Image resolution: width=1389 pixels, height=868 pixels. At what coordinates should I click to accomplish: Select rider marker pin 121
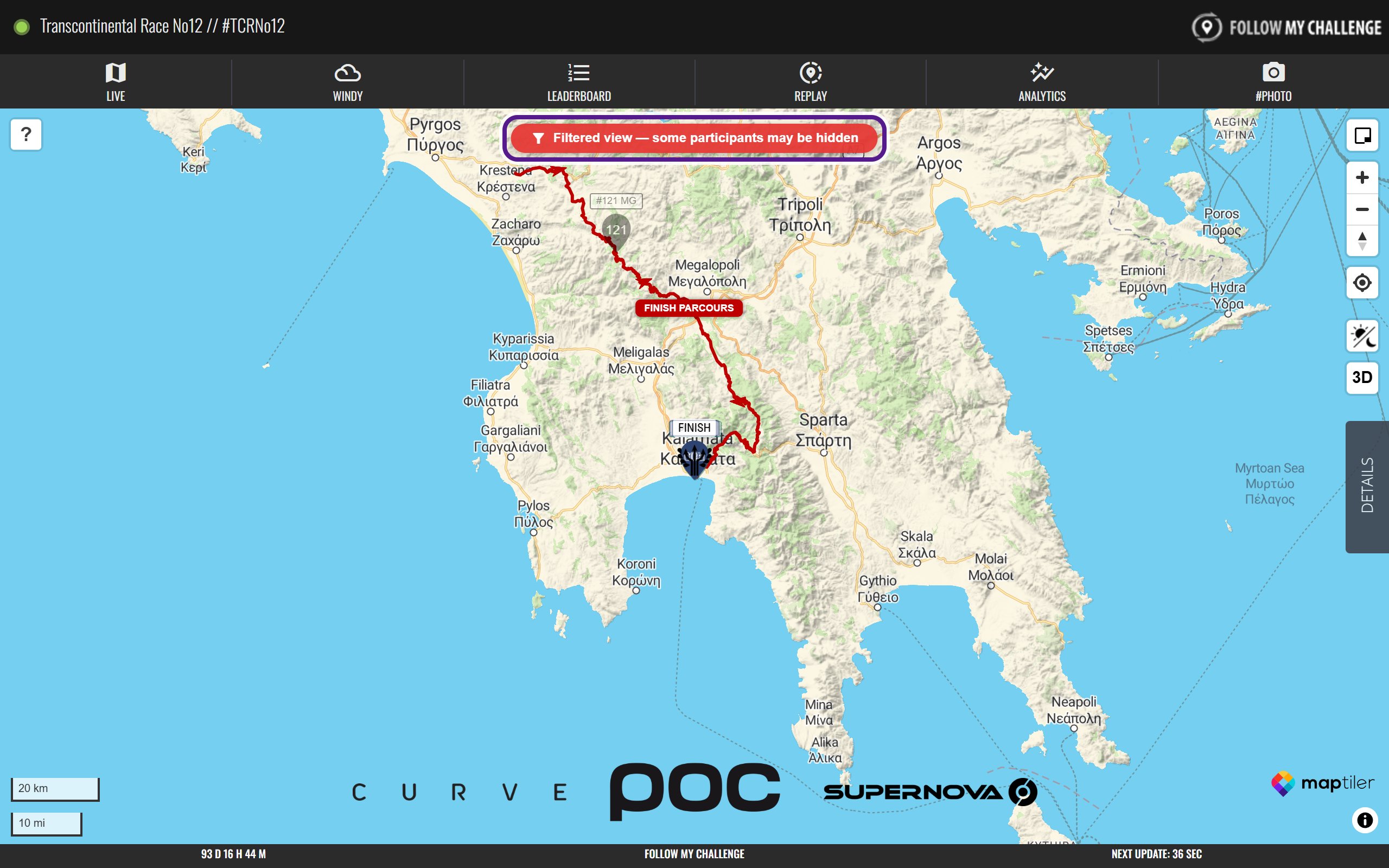click(x=616, y=231)
